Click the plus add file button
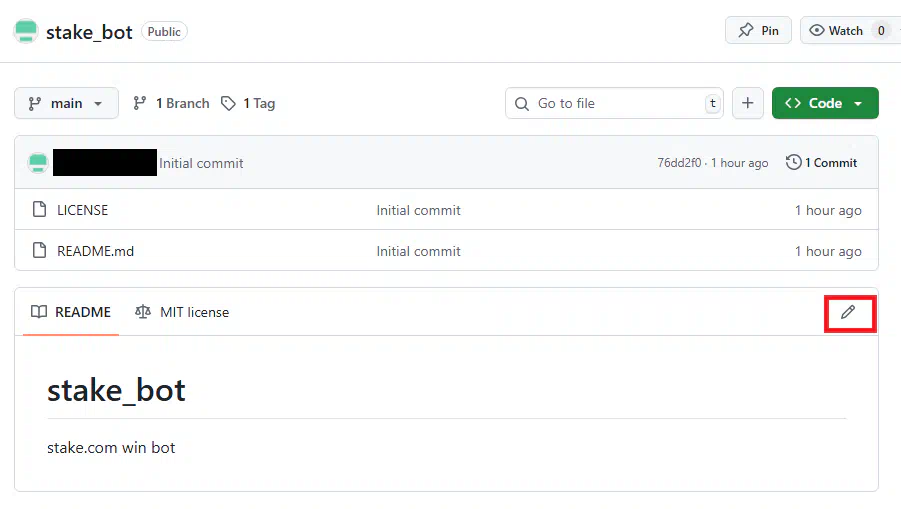Viewport: 901px width, 509px height. click(748, 103)
